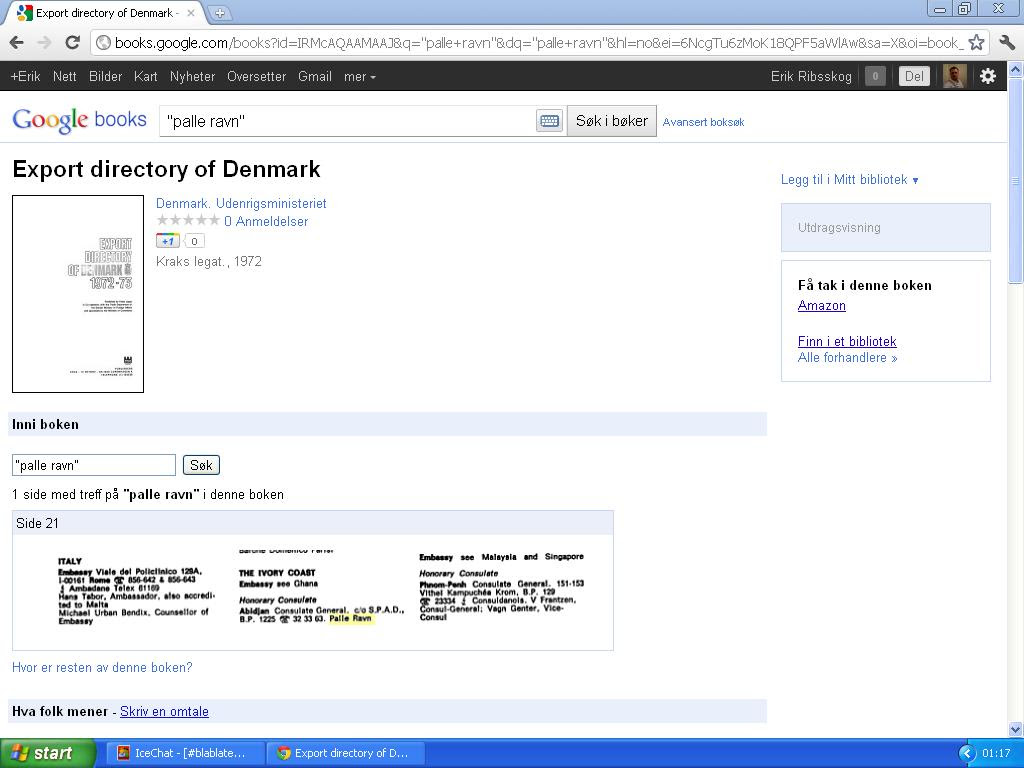Open the 'Avansert boksøk' link

pyautogui.click(x=703, y=122)
